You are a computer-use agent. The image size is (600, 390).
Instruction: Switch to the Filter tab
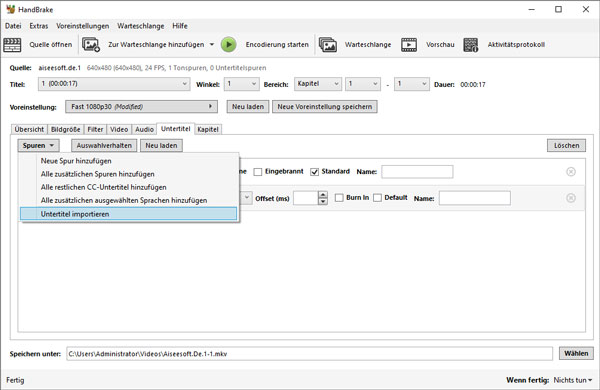95,129
